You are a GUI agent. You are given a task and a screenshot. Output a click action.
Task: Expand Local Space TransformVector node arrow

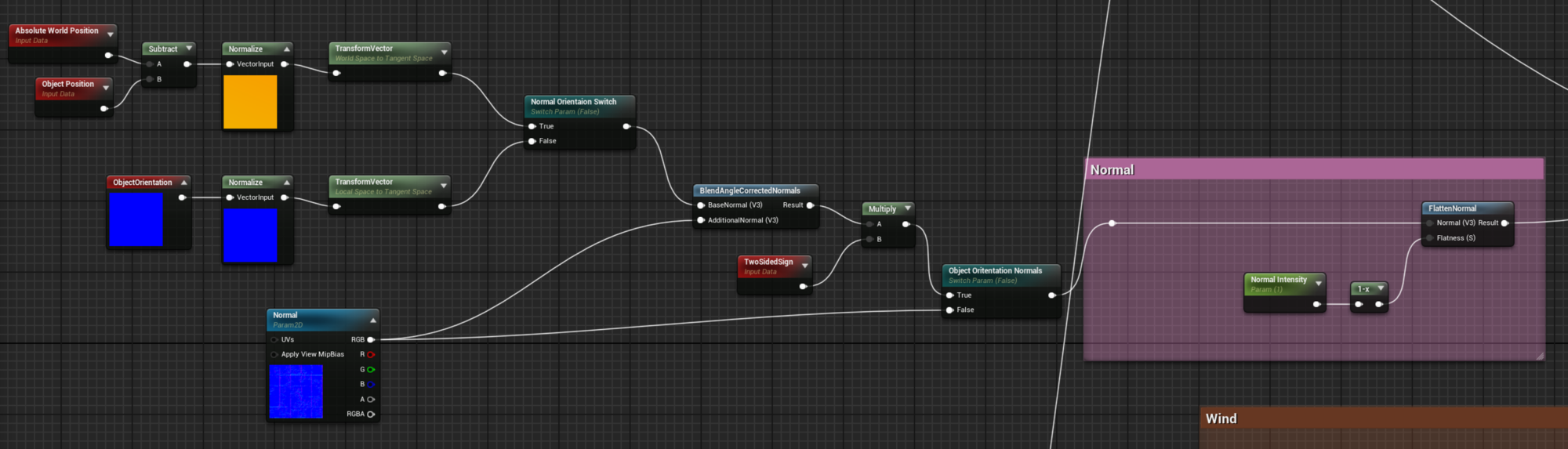[444, 186]
